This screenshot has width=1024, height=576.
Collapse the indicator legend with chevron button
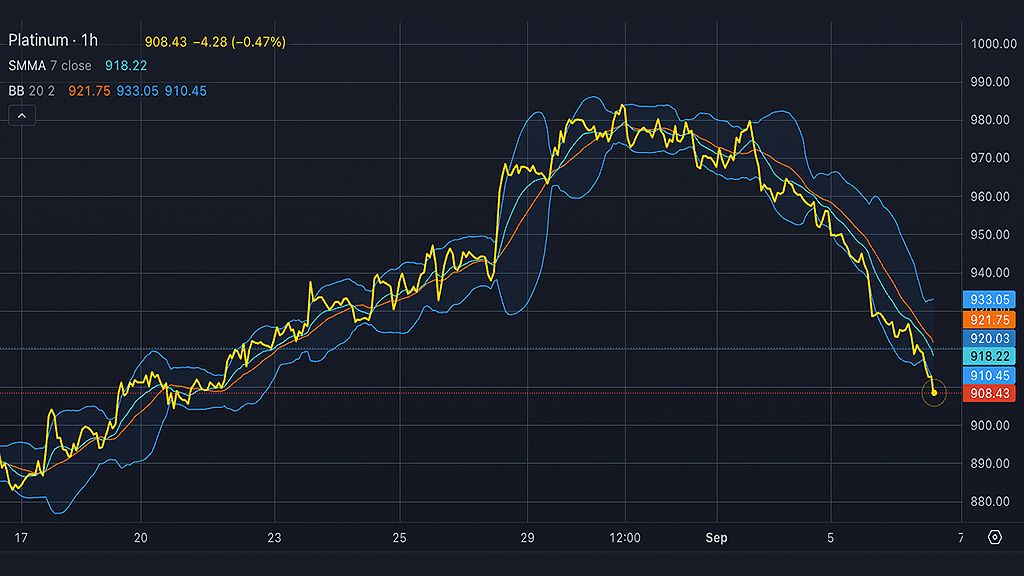click(x=22, y=116)
